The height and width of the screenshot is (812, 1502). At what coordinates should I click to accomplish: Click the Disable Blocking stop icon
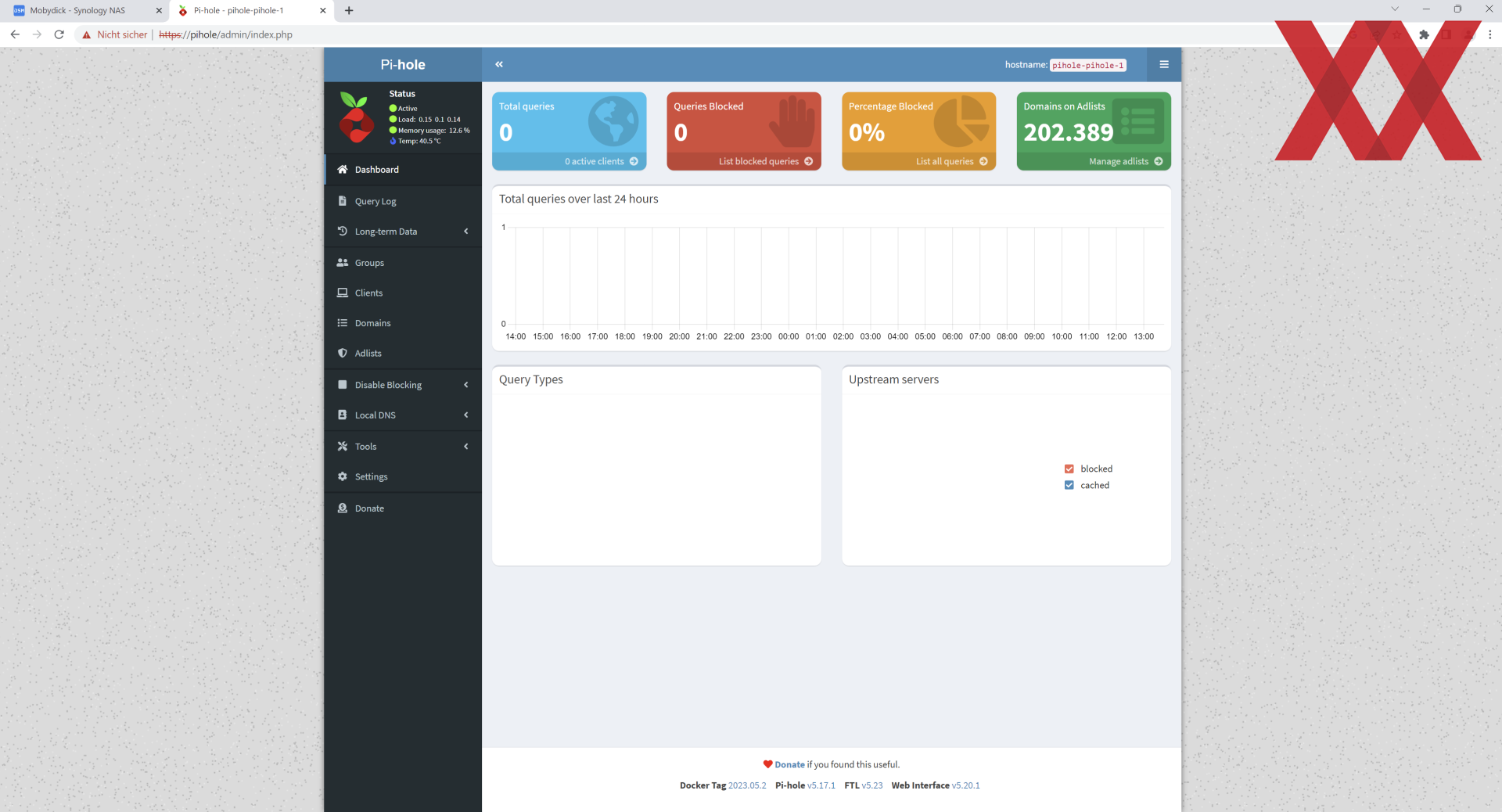pos(342,385)
